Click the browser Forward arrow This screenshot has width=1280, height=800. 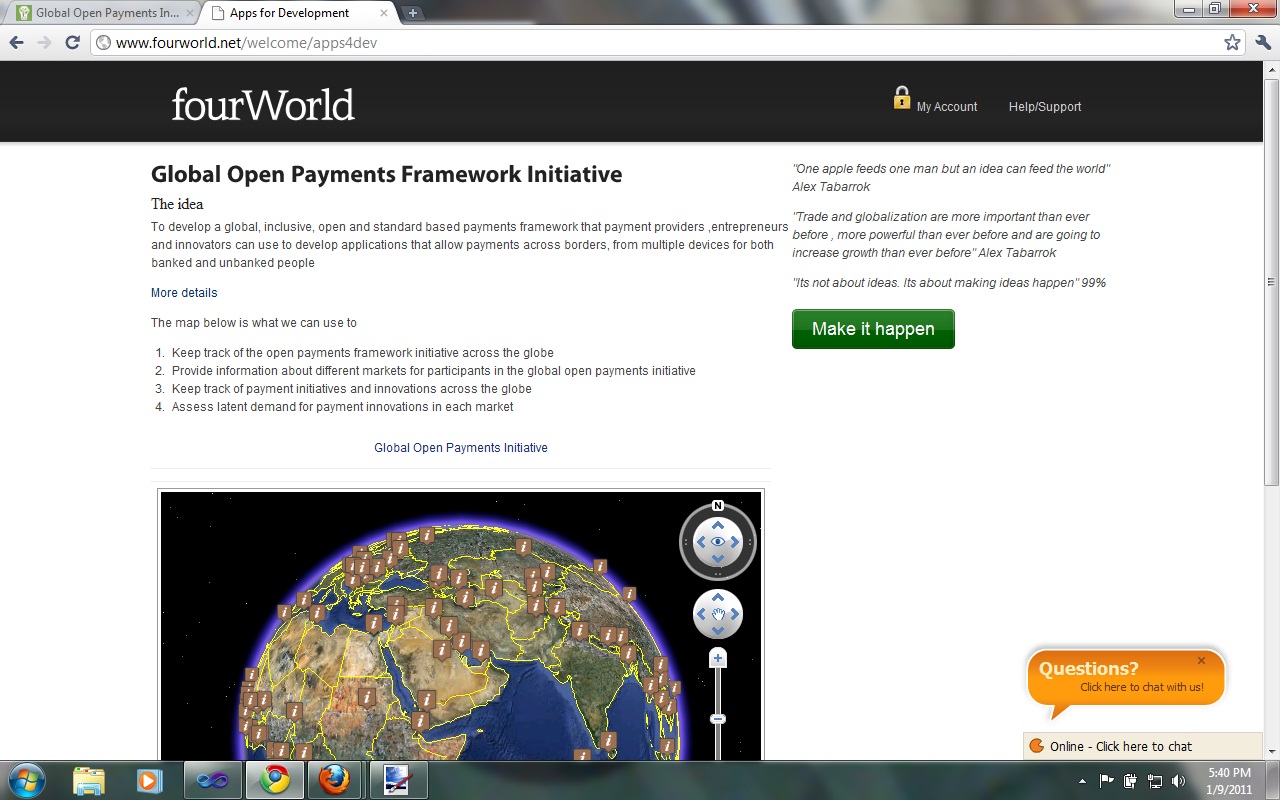tap(44, 43)
